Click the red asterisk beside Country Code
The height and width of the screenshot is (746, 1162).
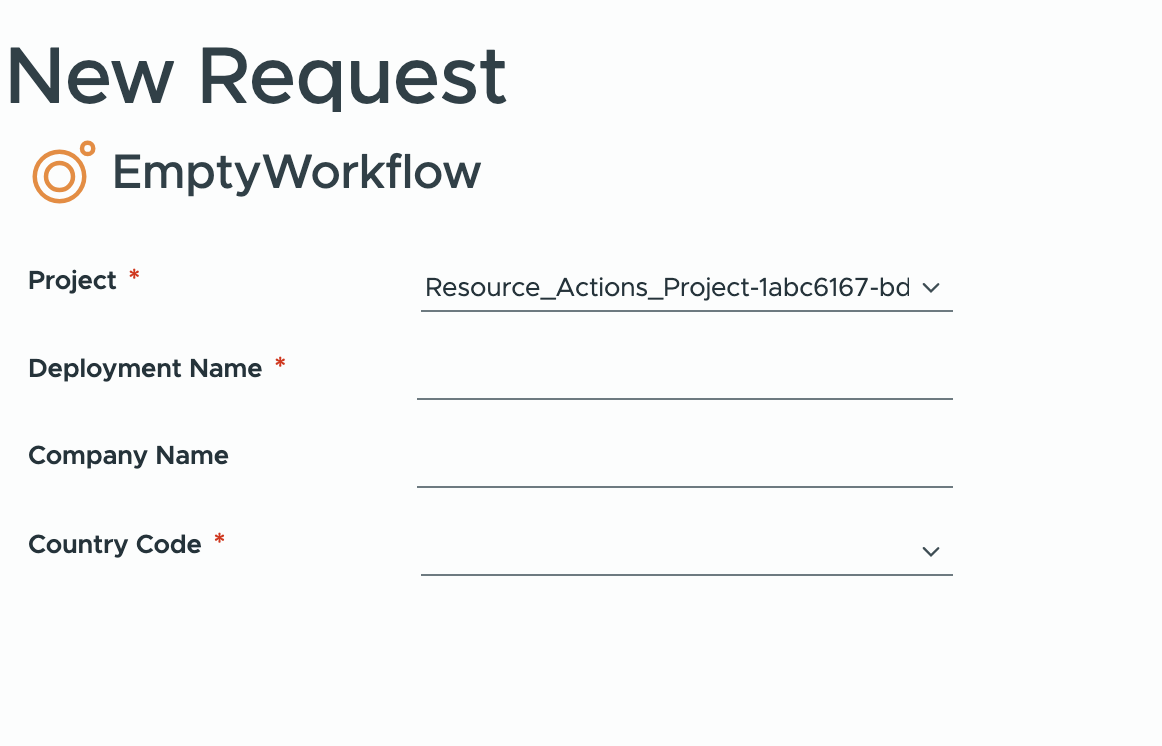(219, 539)
